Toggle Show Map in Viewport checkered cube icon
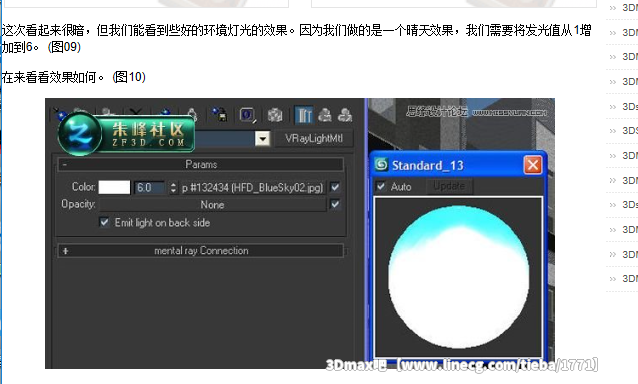The image size is (638, 384). click(275, 115)
